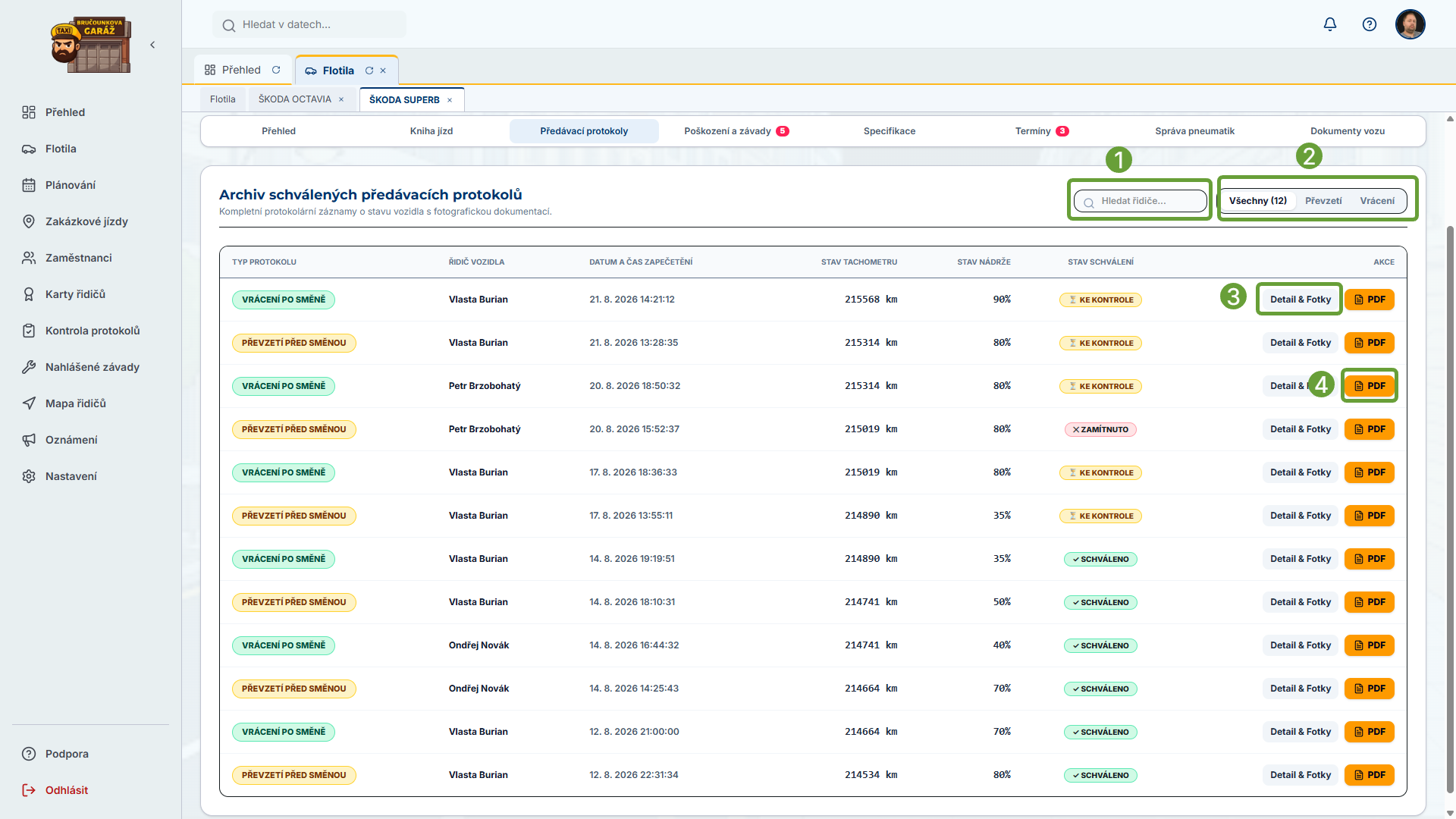Close the ŠKODA OCTAVIA sub-tab
This screenshot has width=1456, height=819.
point(341,99)
